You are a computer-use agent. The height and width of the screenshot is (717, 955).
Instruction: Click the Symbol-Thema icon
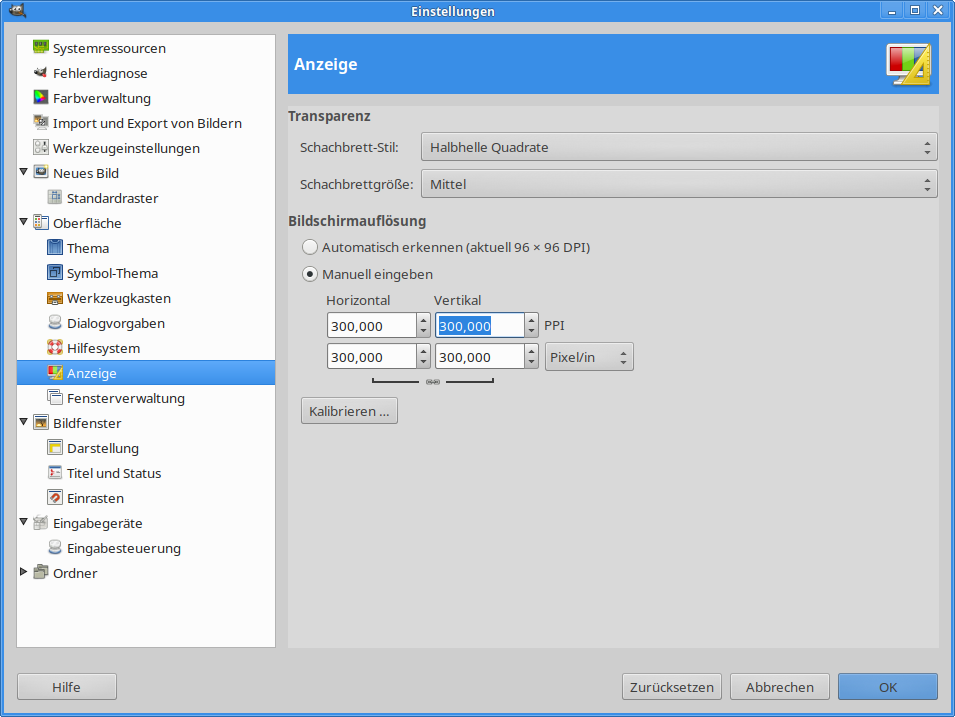pyautogui.click(x=55, y=273)
